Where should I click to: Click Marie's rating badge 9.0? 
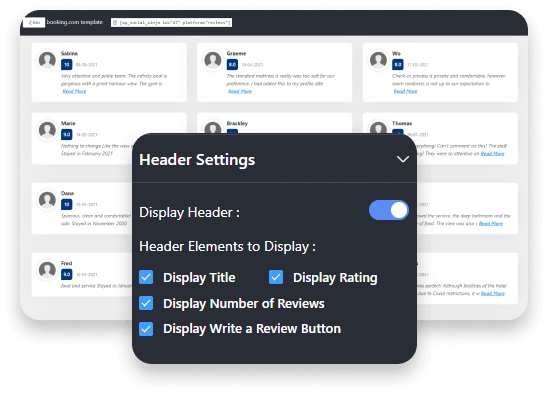67,135
